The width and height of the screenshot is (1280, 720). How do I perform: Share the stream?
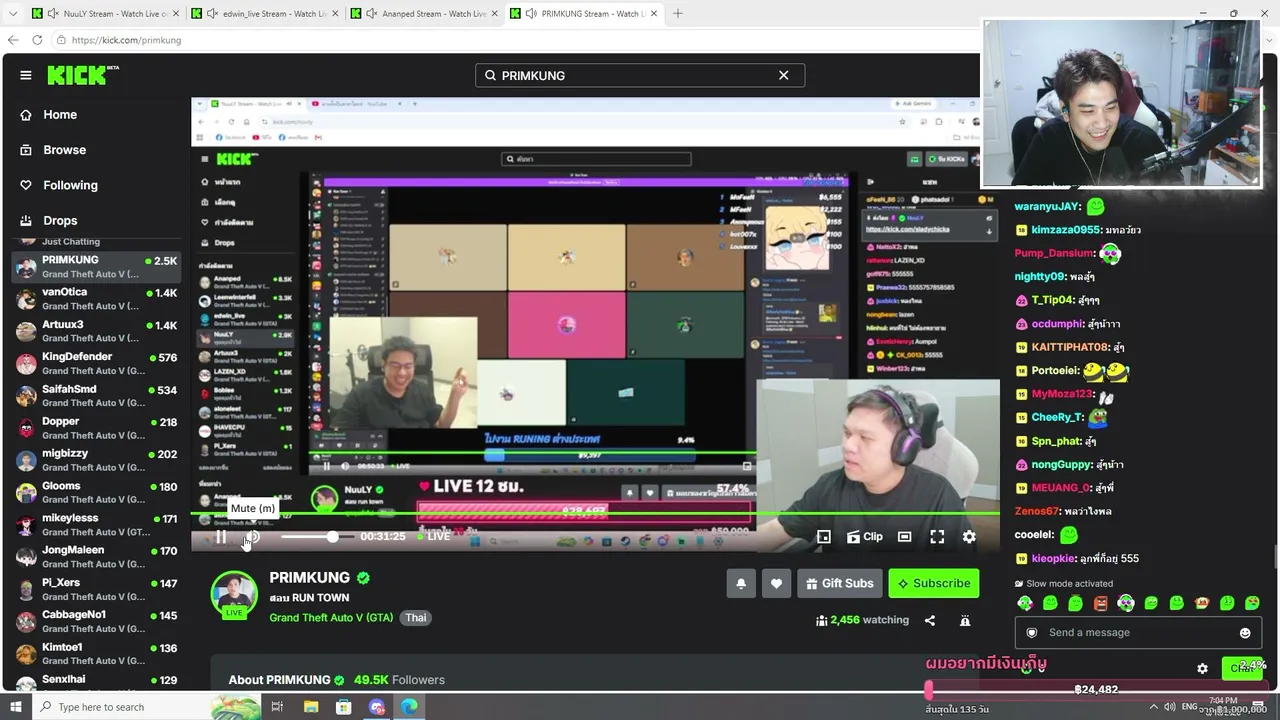930,620
